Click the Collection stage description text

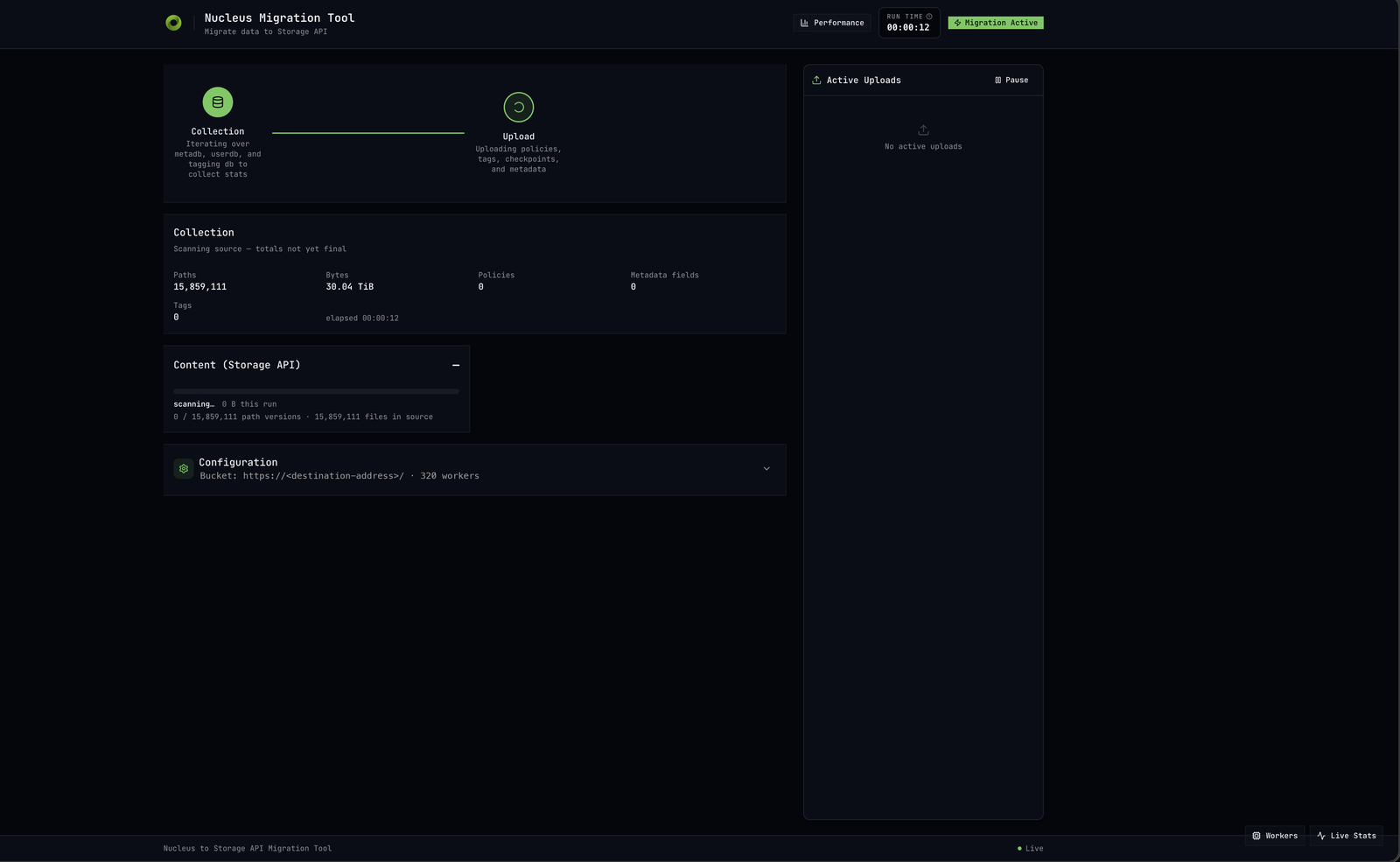[218, 159]
